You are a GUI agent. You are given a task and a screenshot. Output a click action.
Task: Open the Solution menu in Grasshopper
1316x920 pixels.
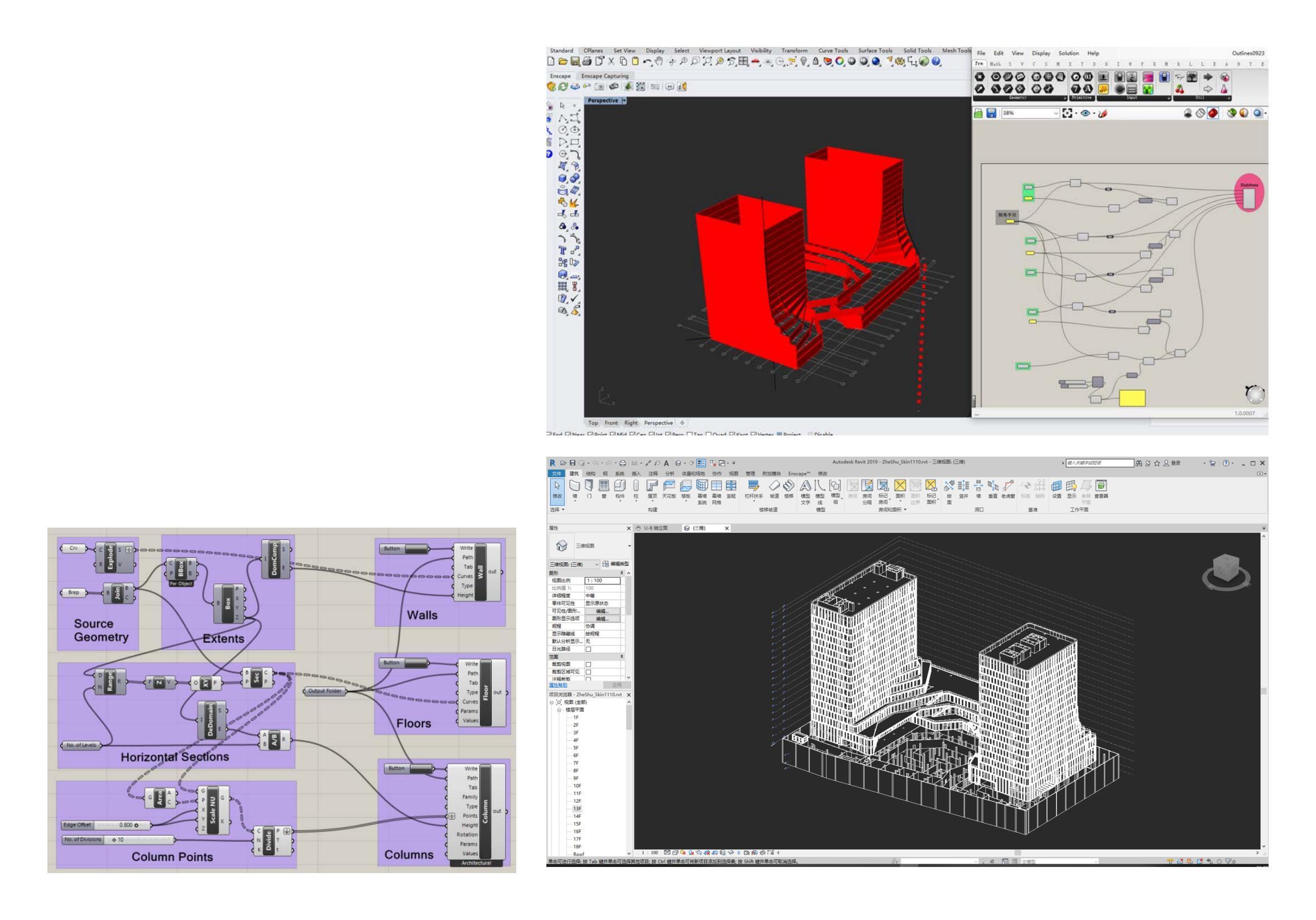(x=1068, y=53)
